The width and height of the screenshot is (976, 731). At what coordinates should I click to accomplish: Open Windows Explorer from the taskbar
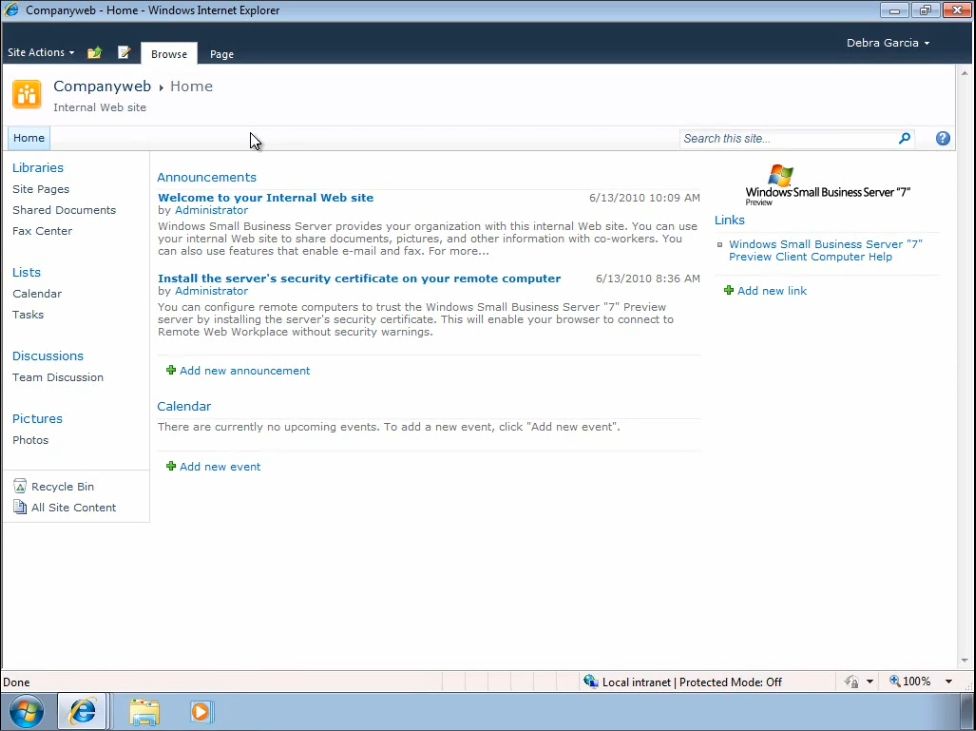pos(144,712)
